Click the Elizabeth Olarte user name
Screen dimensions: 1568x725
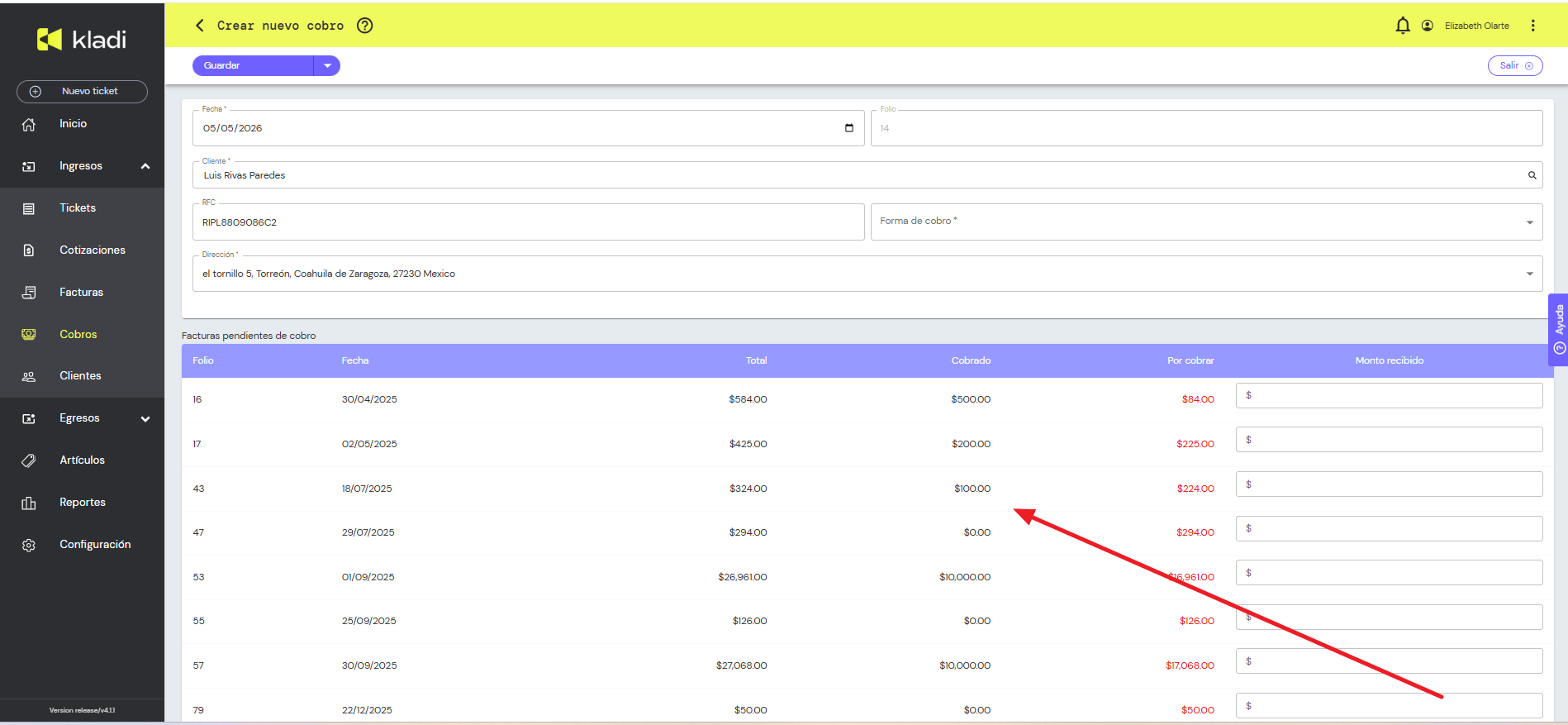(1476, 26)
